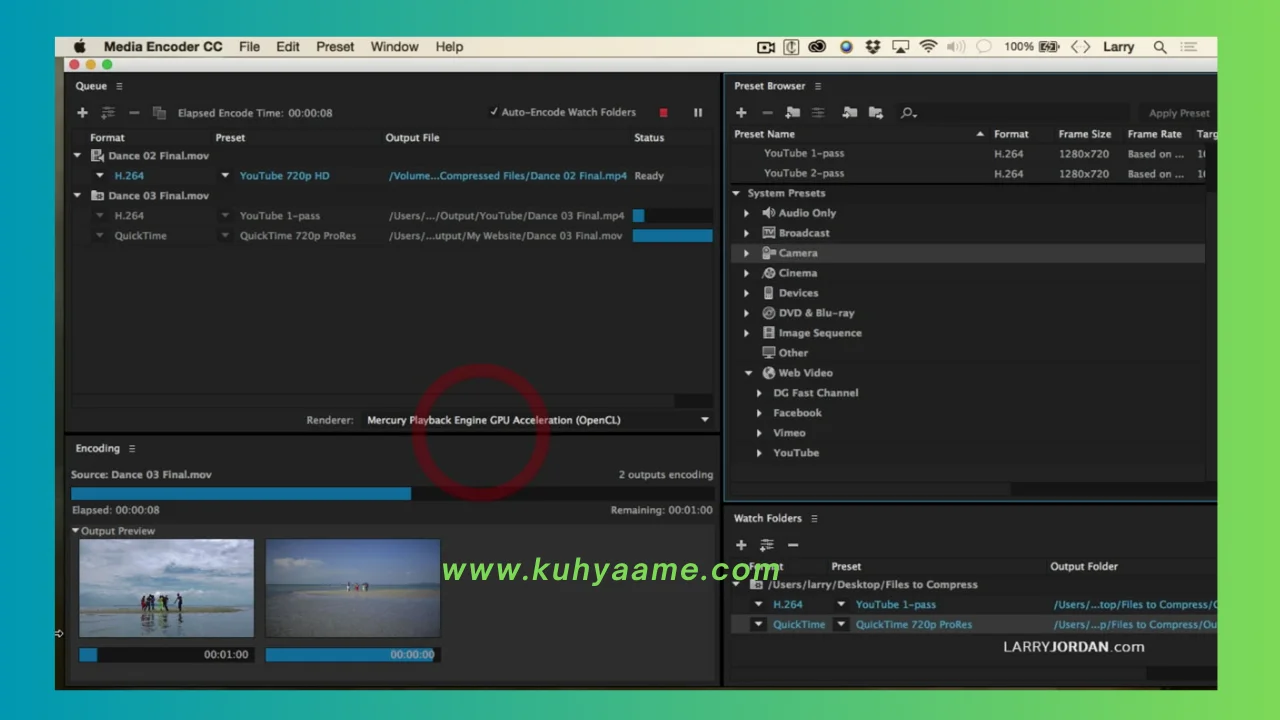Viewport: 1280px width, 720px height.
Task: Click the Audio Only speaker icon
Action: [769, 213]
